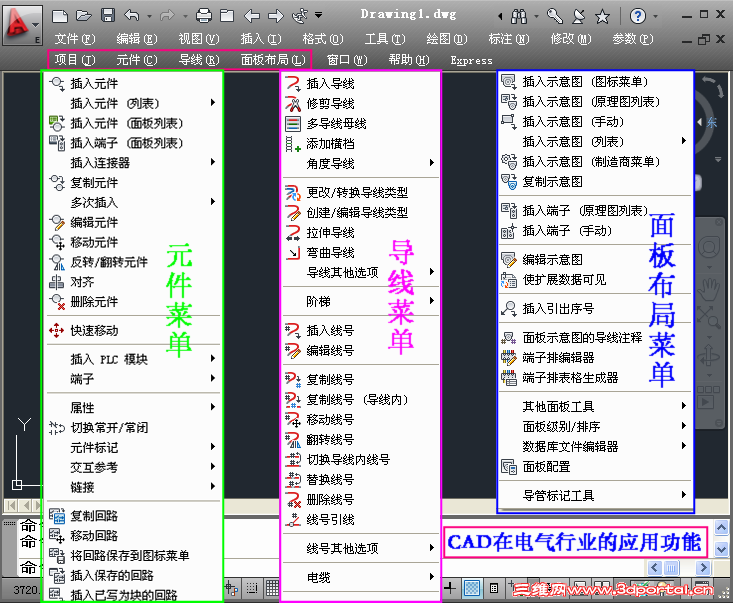Open the 文件(F) menu
The width and height of the screenshot is (733, 603).
point(75,39)
